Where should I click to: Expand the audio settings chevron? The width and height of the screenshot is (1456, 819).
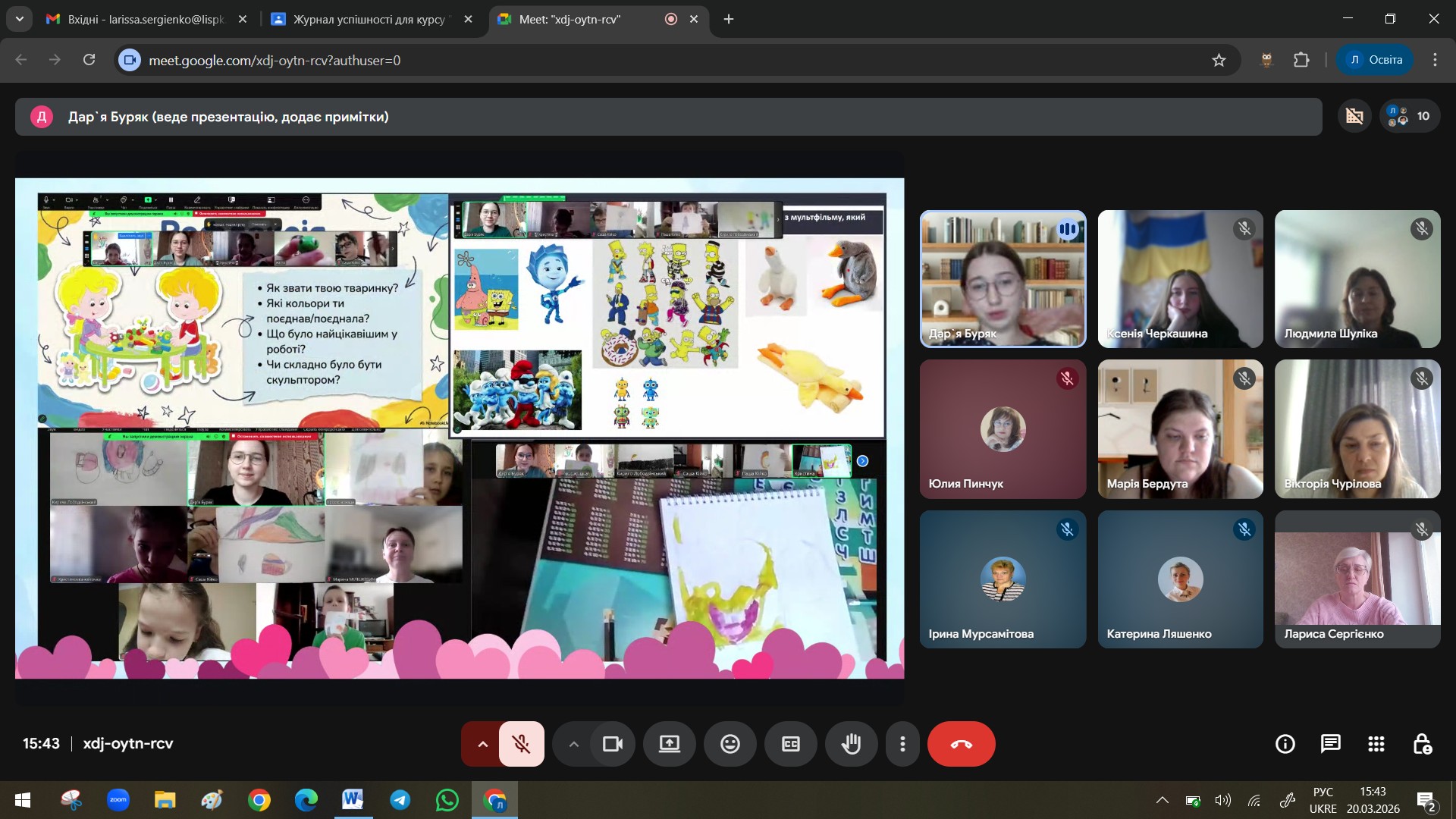(x=482, y=744)
